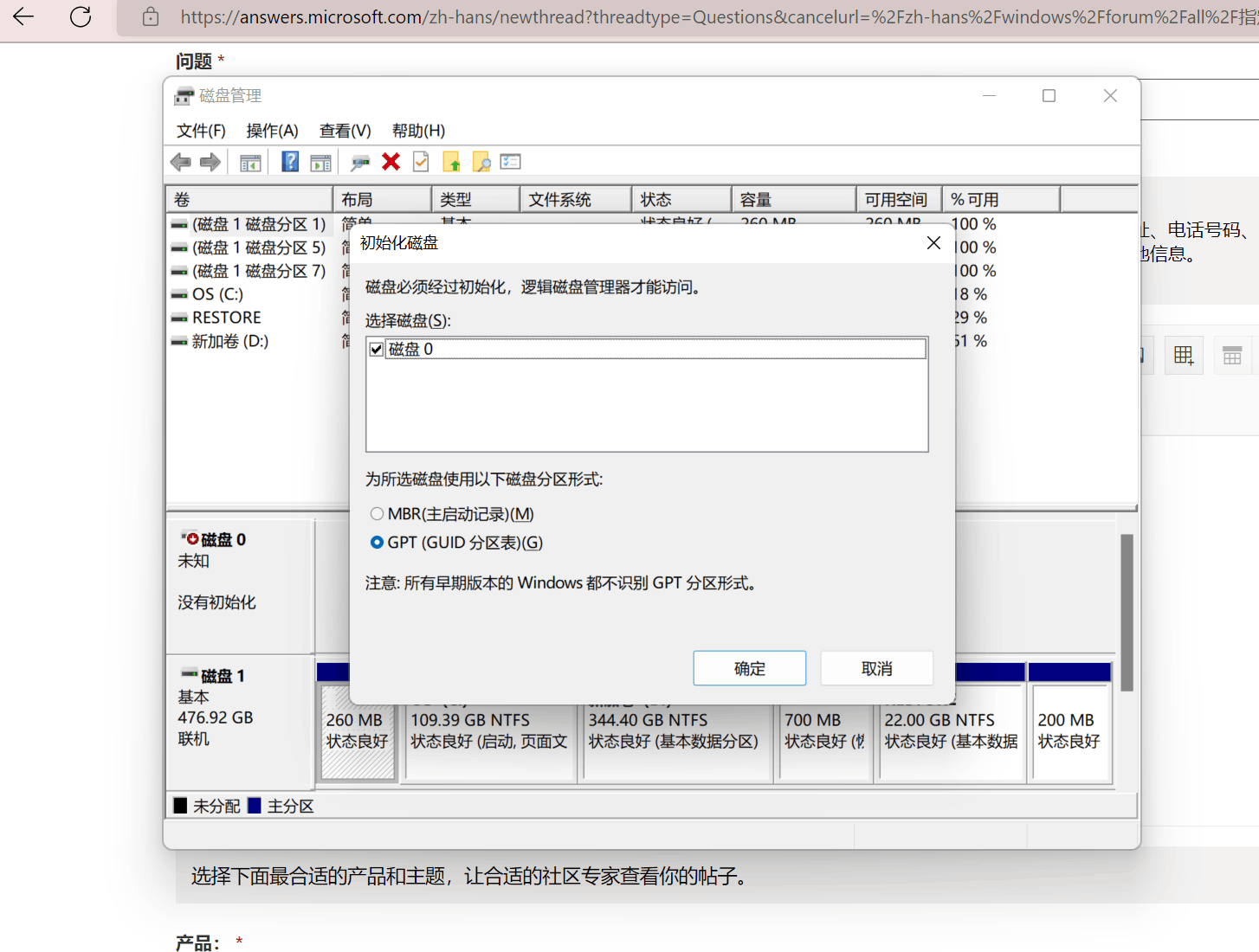The image size is (1259, 952).
Task: Select the OS (C:) volume row
Action: click(x=208, y=294)
